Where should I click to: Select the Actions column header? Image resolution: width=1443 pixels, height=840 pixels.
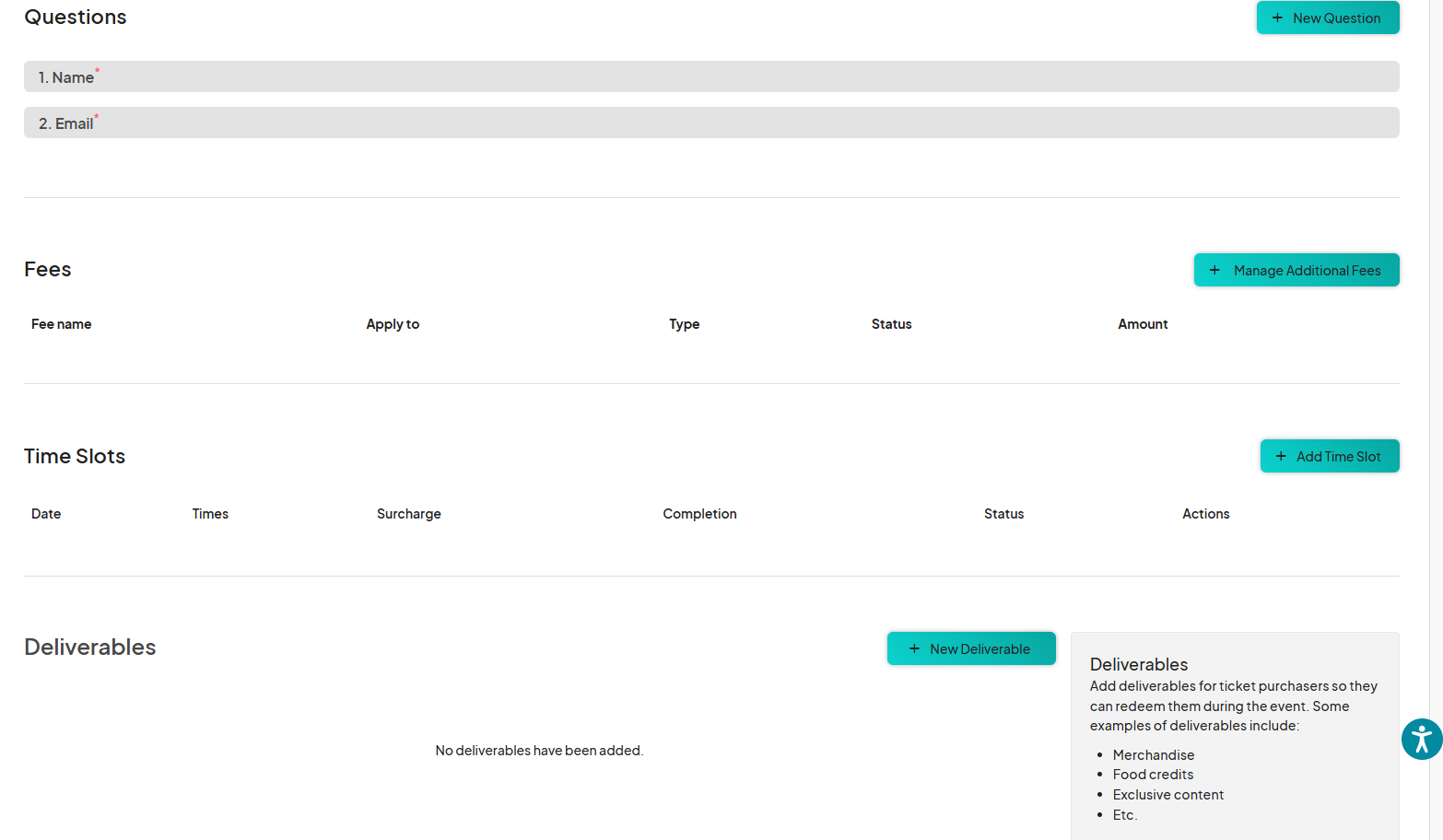(1205, 514)
